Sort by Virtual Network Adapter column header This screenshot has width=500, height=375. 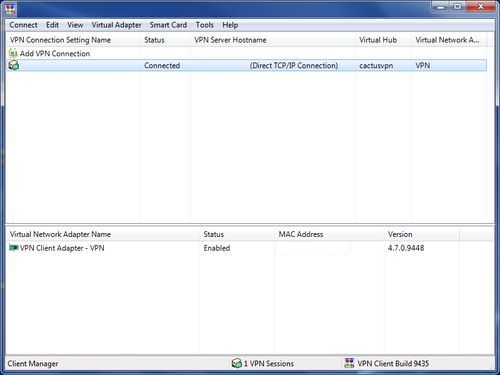tap(449, 40)
